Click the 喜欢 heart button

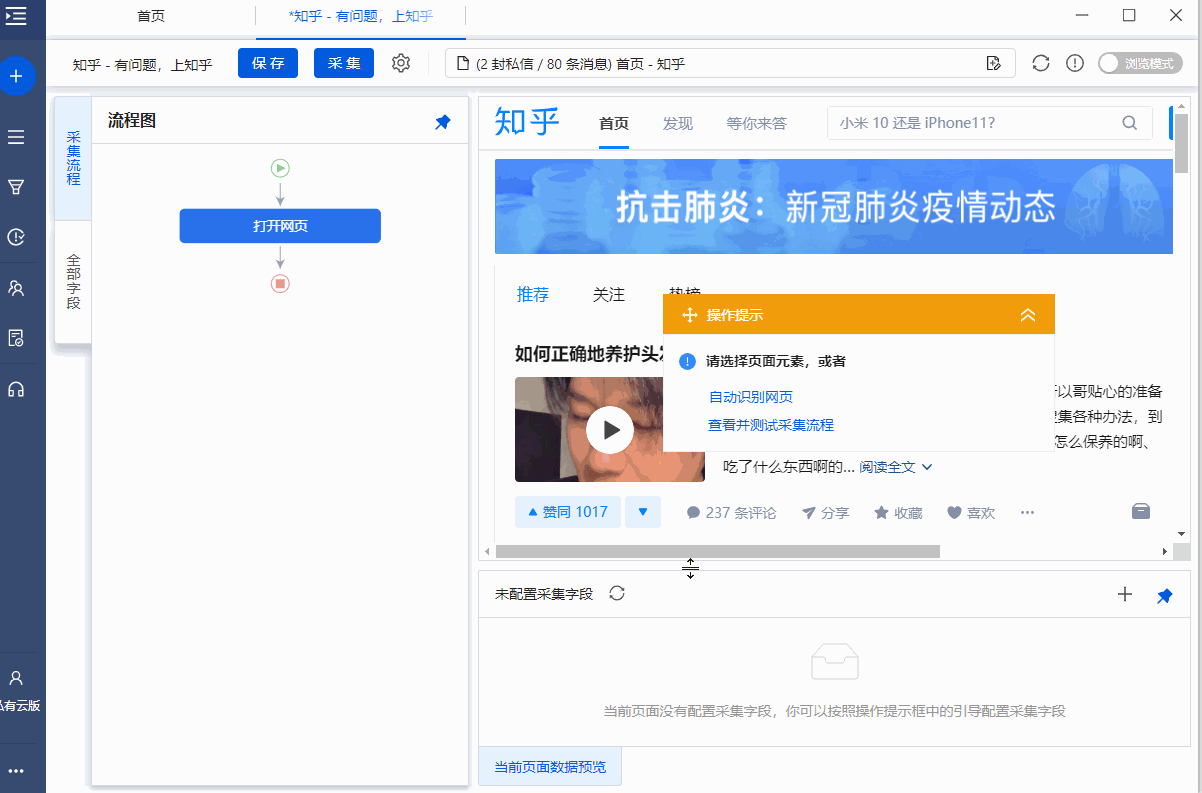coord(971,513)
